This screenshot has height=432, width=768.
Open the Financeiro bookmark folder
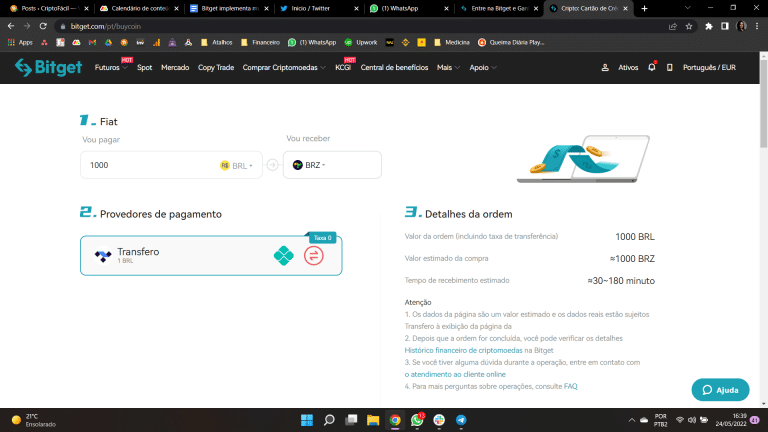(x=260, y=43)
